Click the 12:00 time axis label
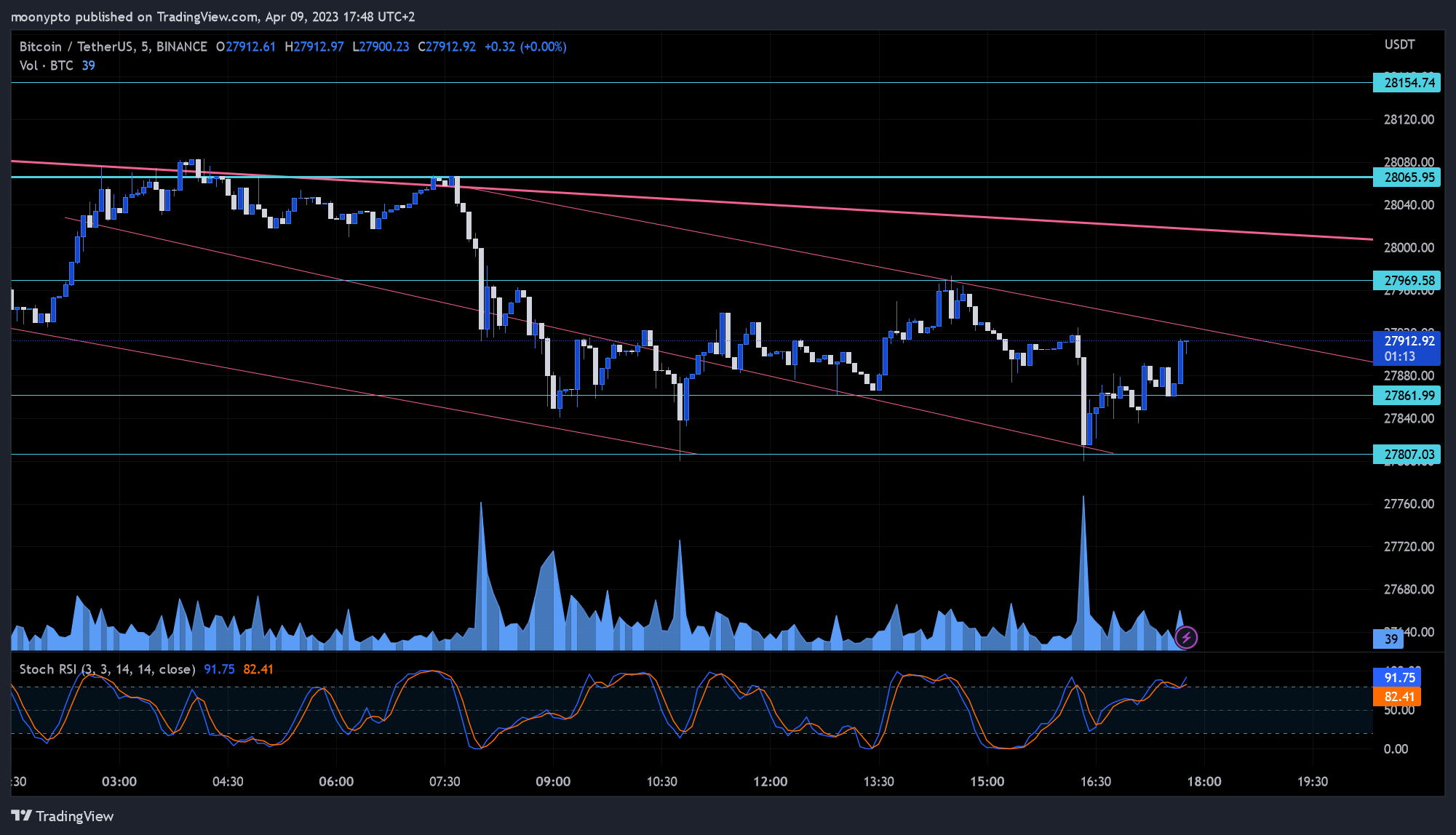 [771, 782]
